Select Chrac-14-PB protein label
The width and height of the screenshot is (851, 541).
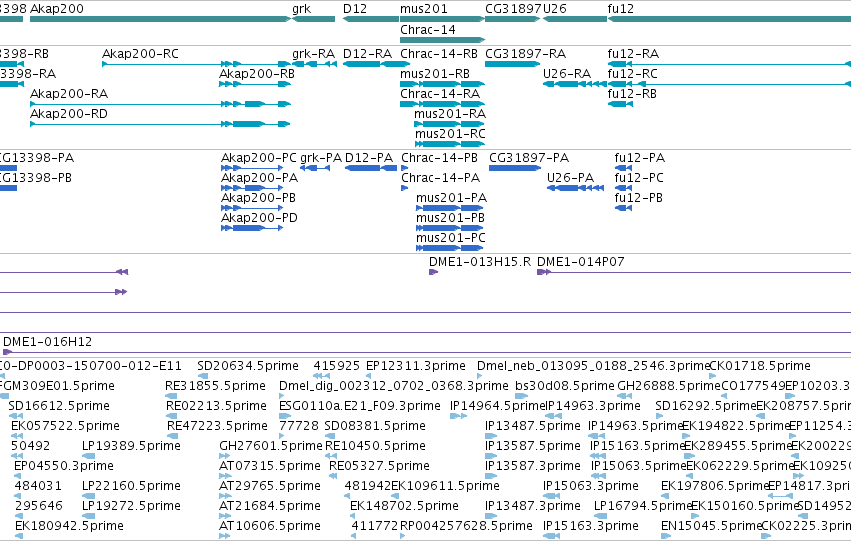440,158
